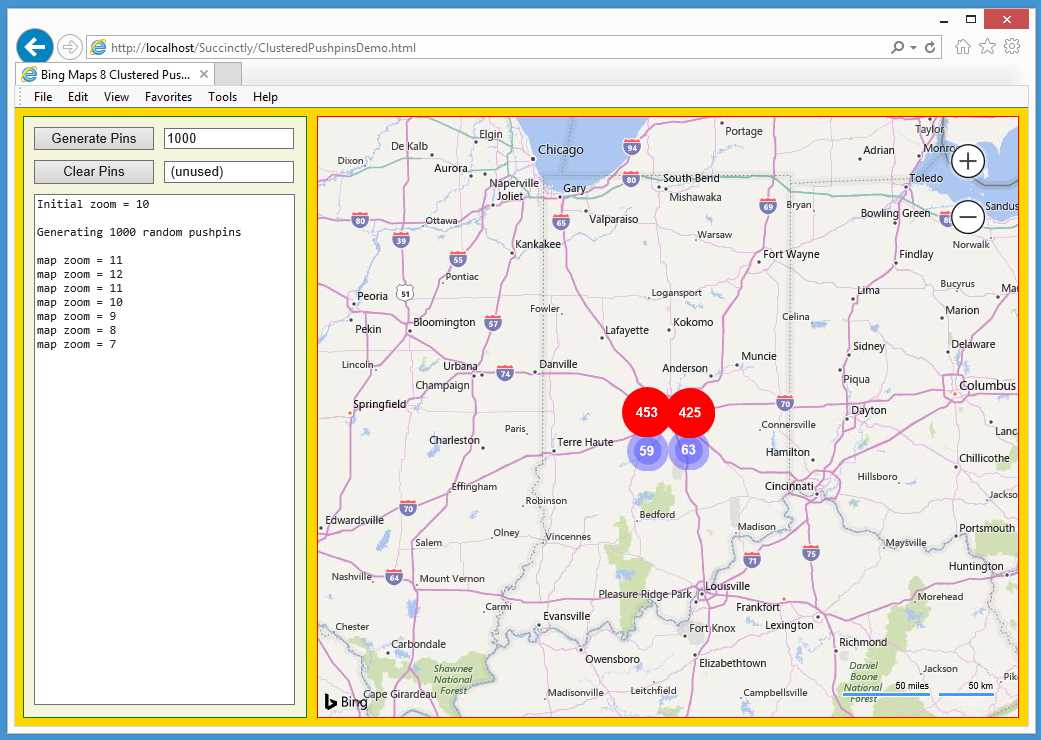1041x740 pixels.
Task: Click the Terre Haute label on the map
Action: click(x=585, y=442)
